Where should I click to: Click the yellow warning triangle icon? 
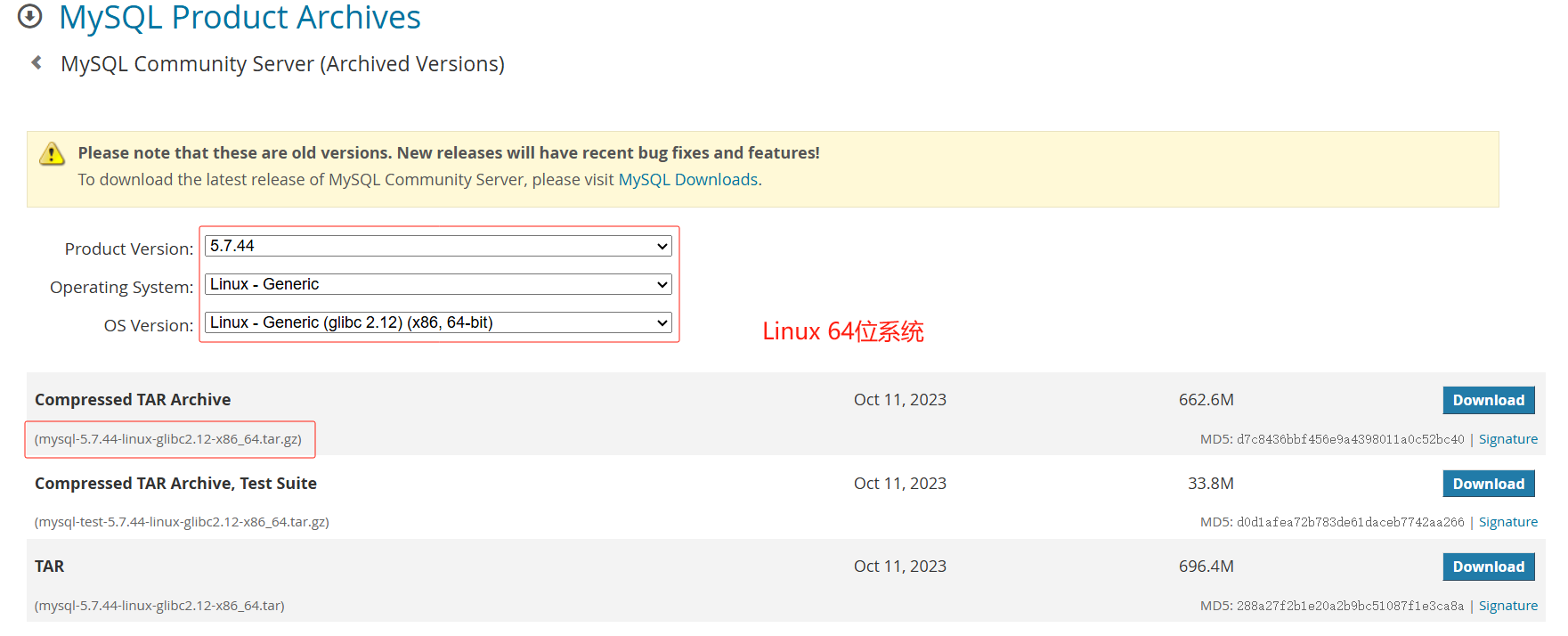[x=52, y=154]
